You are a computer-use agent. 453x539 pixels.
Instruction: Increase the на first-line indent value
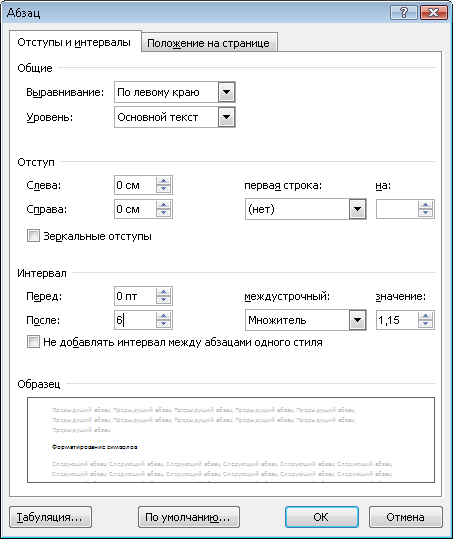pos(426,205)
